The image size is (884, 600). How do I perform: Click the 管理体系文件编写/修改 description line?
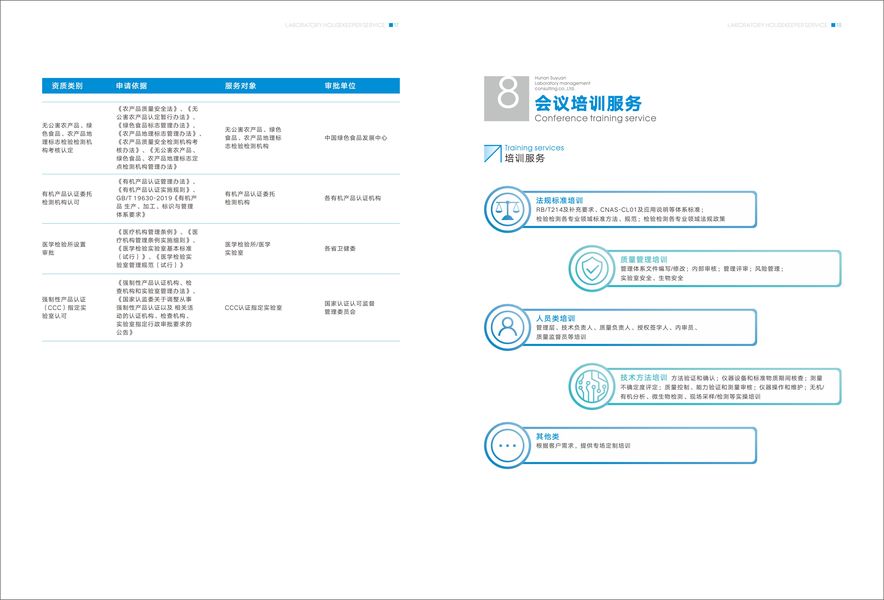pyautogui.click(x=702, y=269)
